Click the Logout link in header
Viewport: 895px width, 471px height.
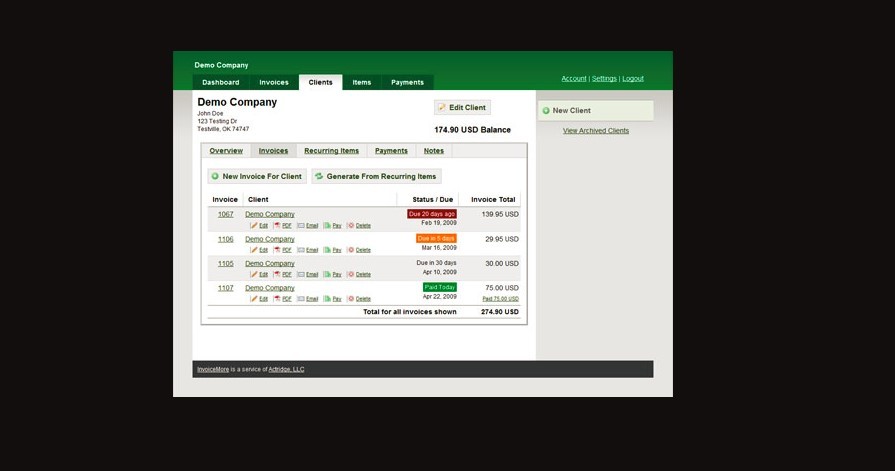pos(632,79)
